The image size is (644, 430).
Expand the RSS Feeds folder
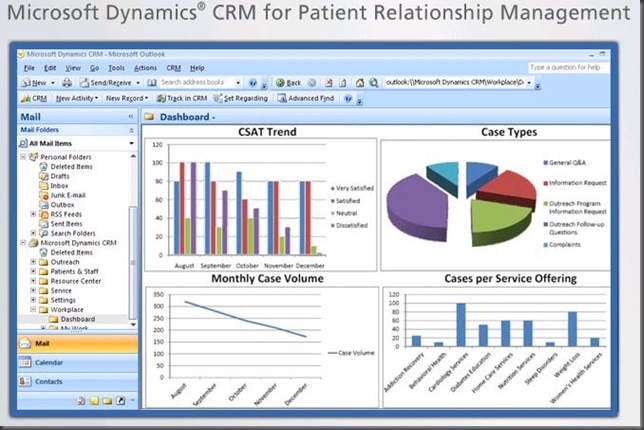click(33, 214)
